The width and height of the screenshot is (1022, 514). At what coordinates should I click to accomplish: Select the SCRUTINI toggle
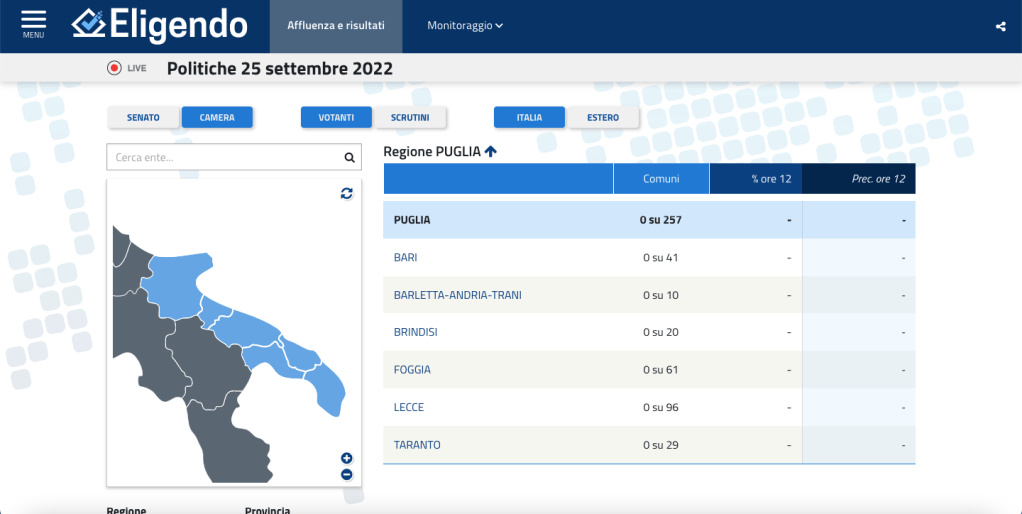pos(410,118)
